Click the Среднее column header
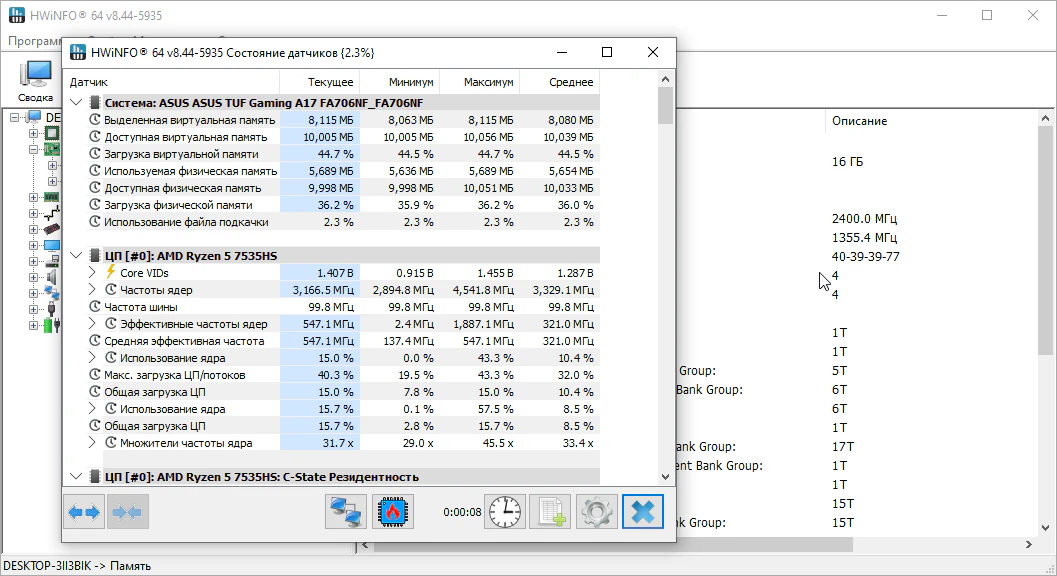 [560, 82]
